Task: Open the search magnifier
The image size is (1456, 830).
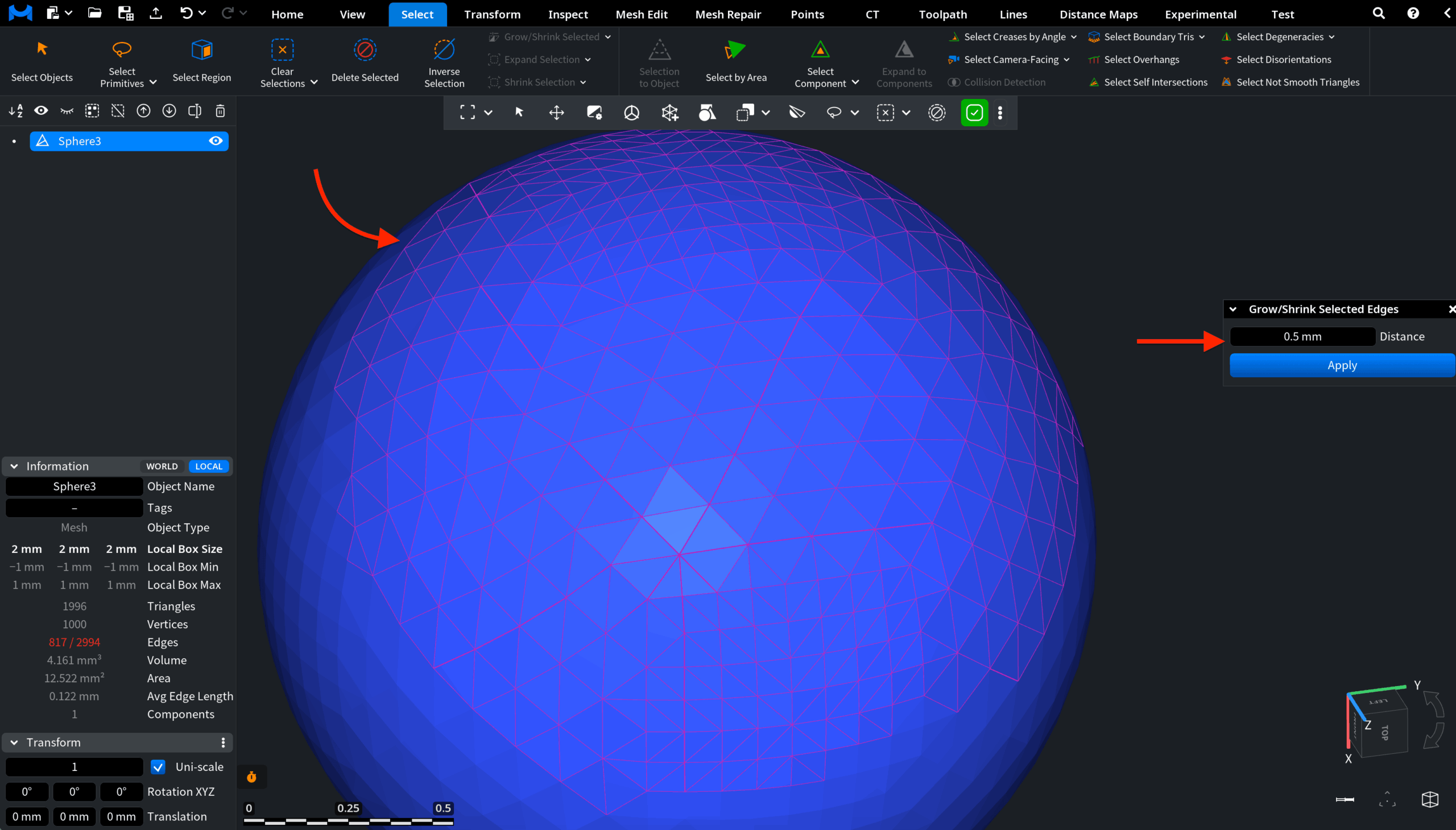Action: click(1379, 13)
